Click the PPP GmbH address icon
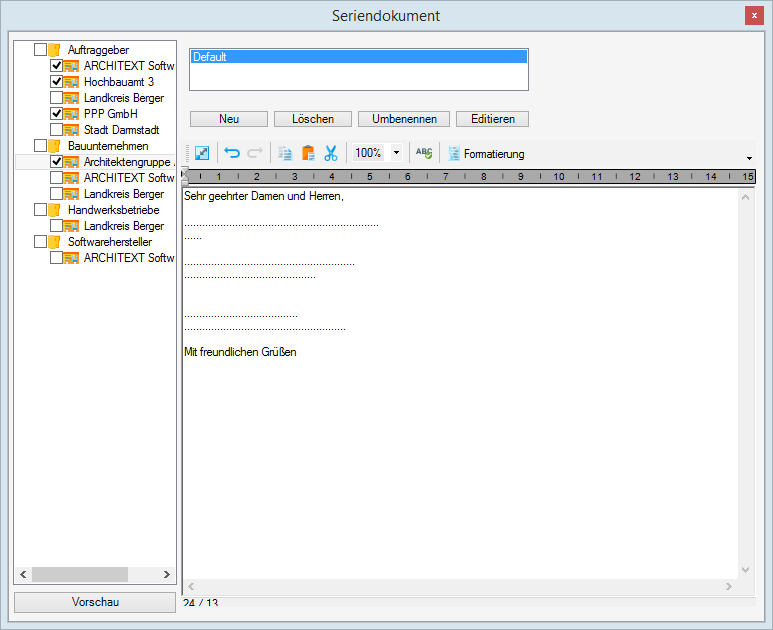Image resolution: width=773 pixels, height=630 pixels. [71, 114]
